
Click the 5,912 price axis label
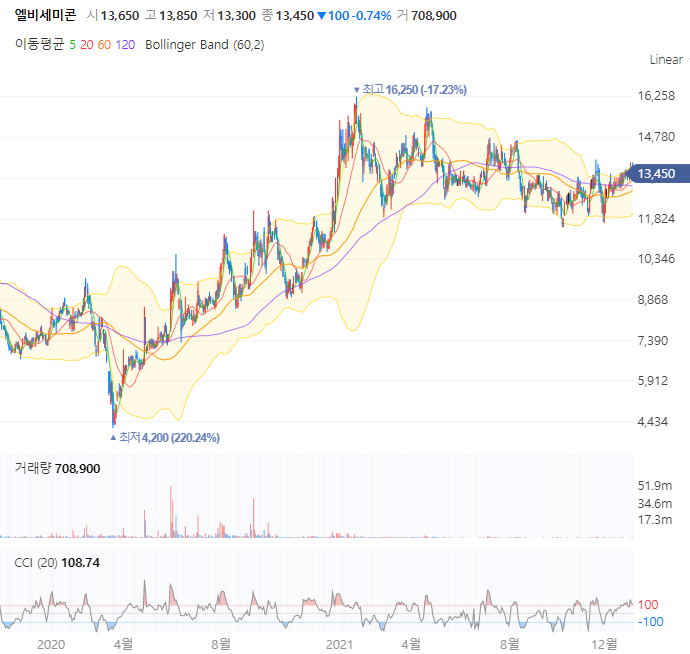(x=653, y=381)
